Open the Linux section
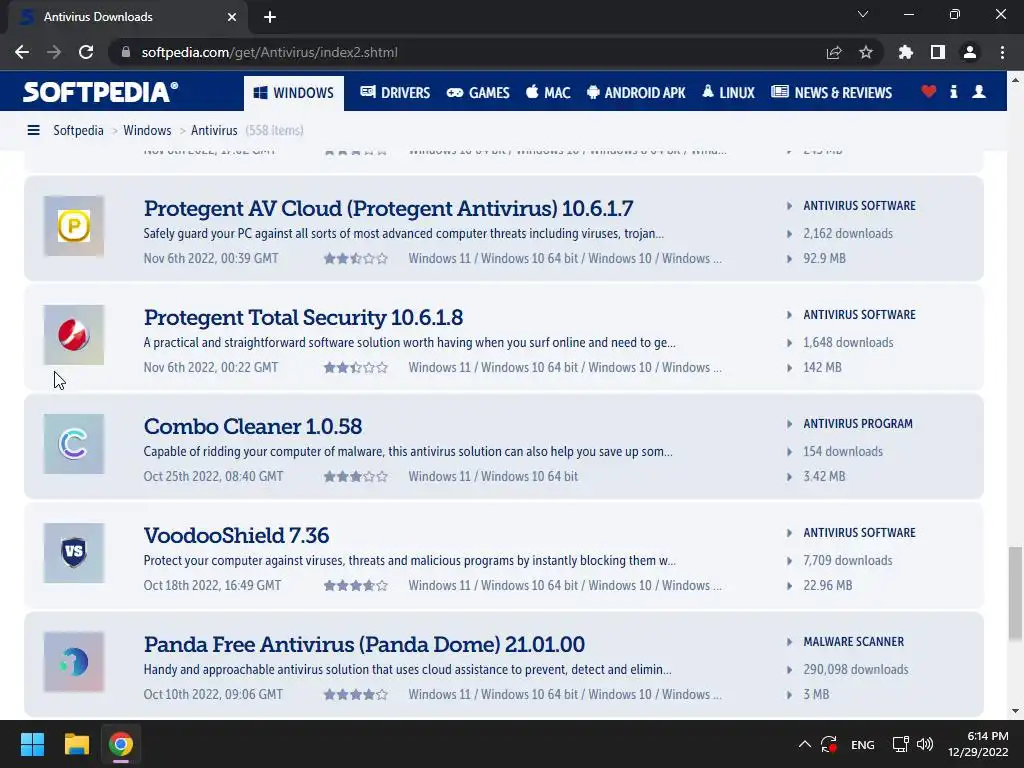This screenshot has width=1024, height=768. 728,93
